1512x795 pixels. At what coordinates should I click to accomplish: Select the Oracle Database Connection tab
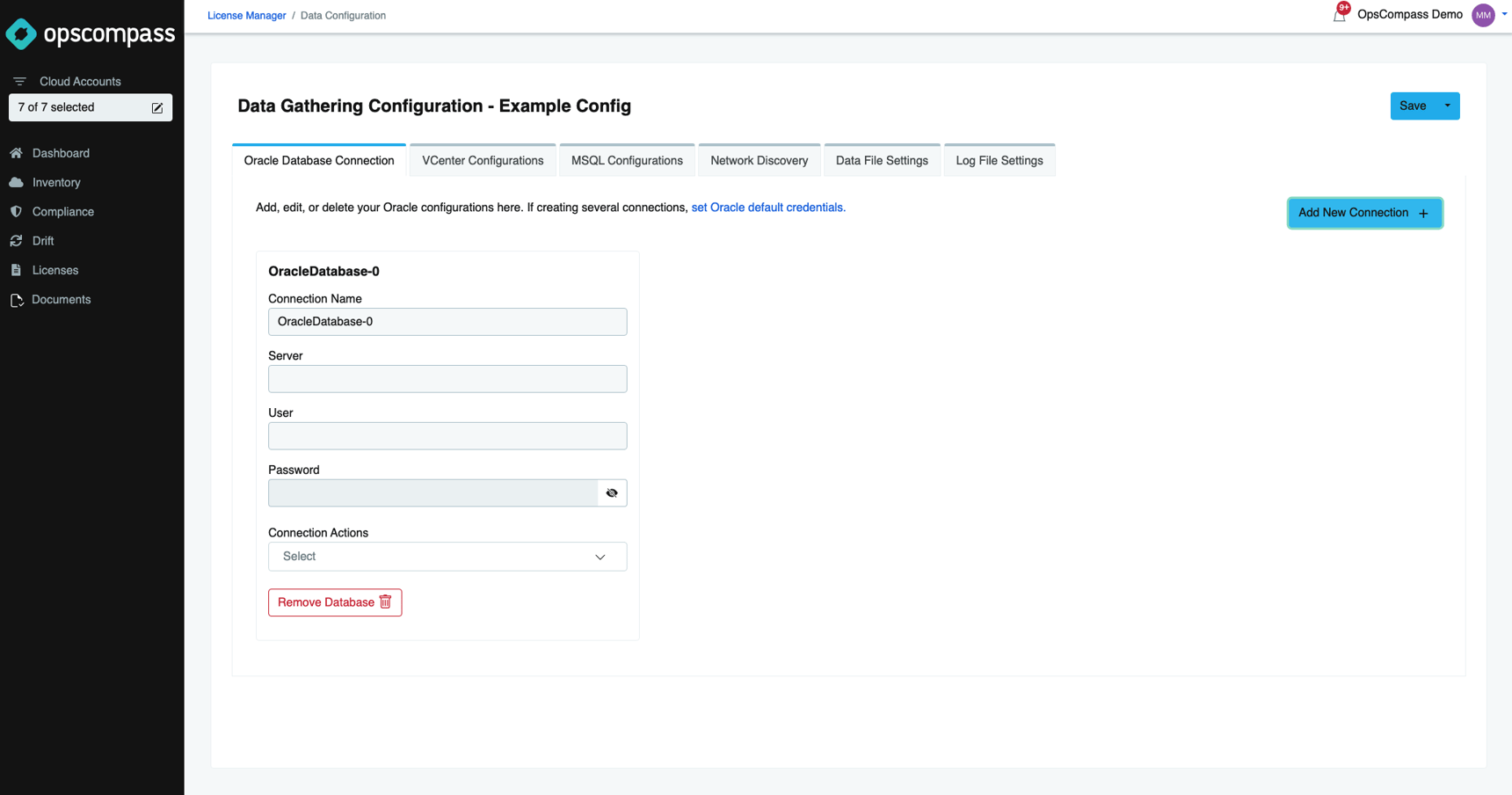(319, 160)
